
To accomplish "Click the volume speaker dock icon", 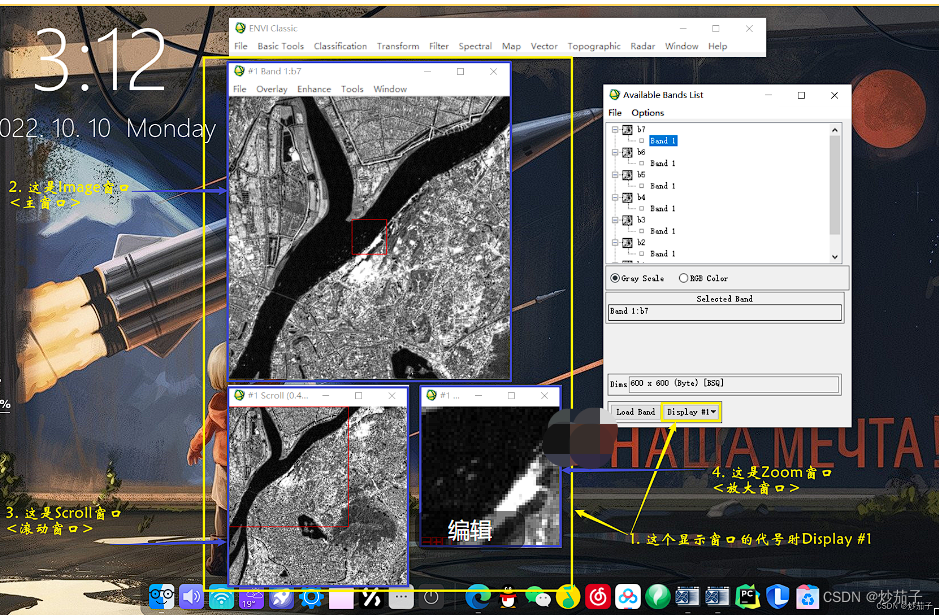I will pyautogui.click(x=191, y=597).
